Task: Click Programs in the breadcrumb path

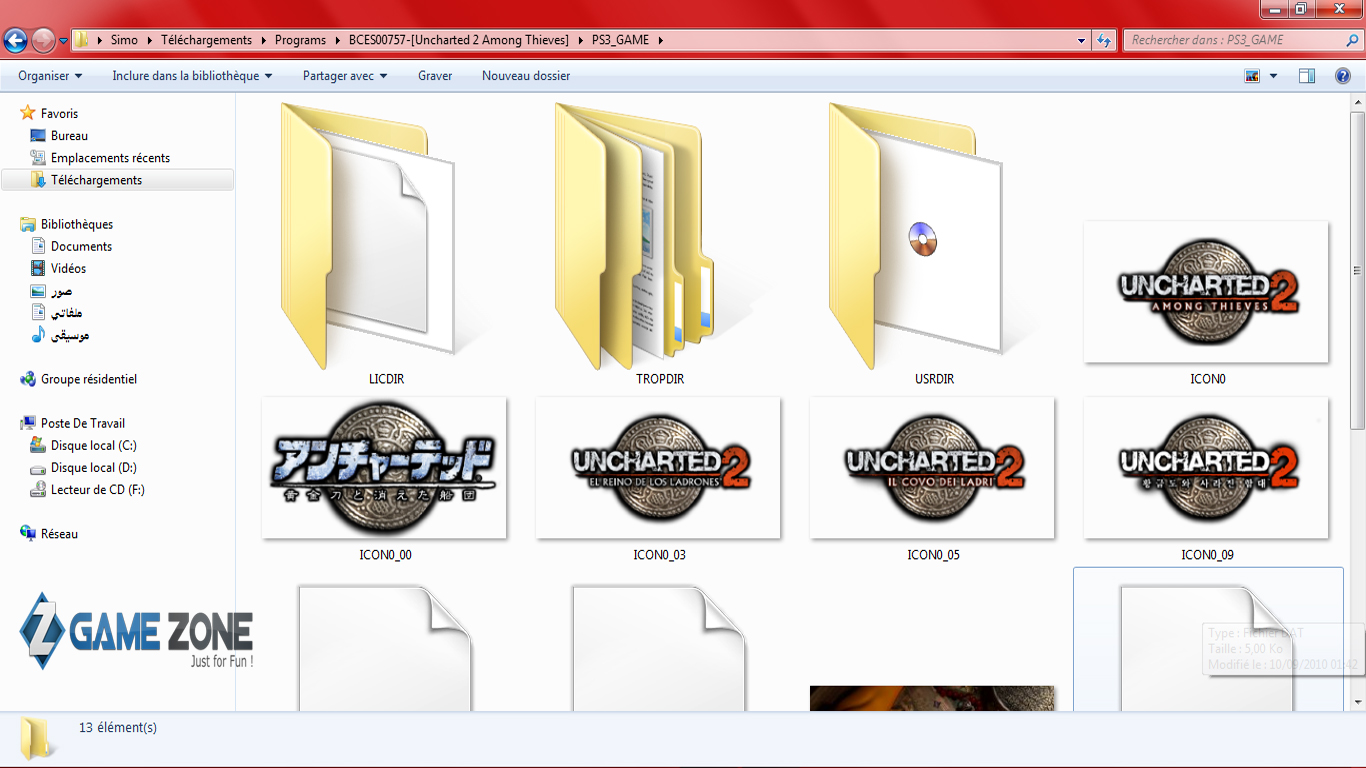Action: (300, 40)
